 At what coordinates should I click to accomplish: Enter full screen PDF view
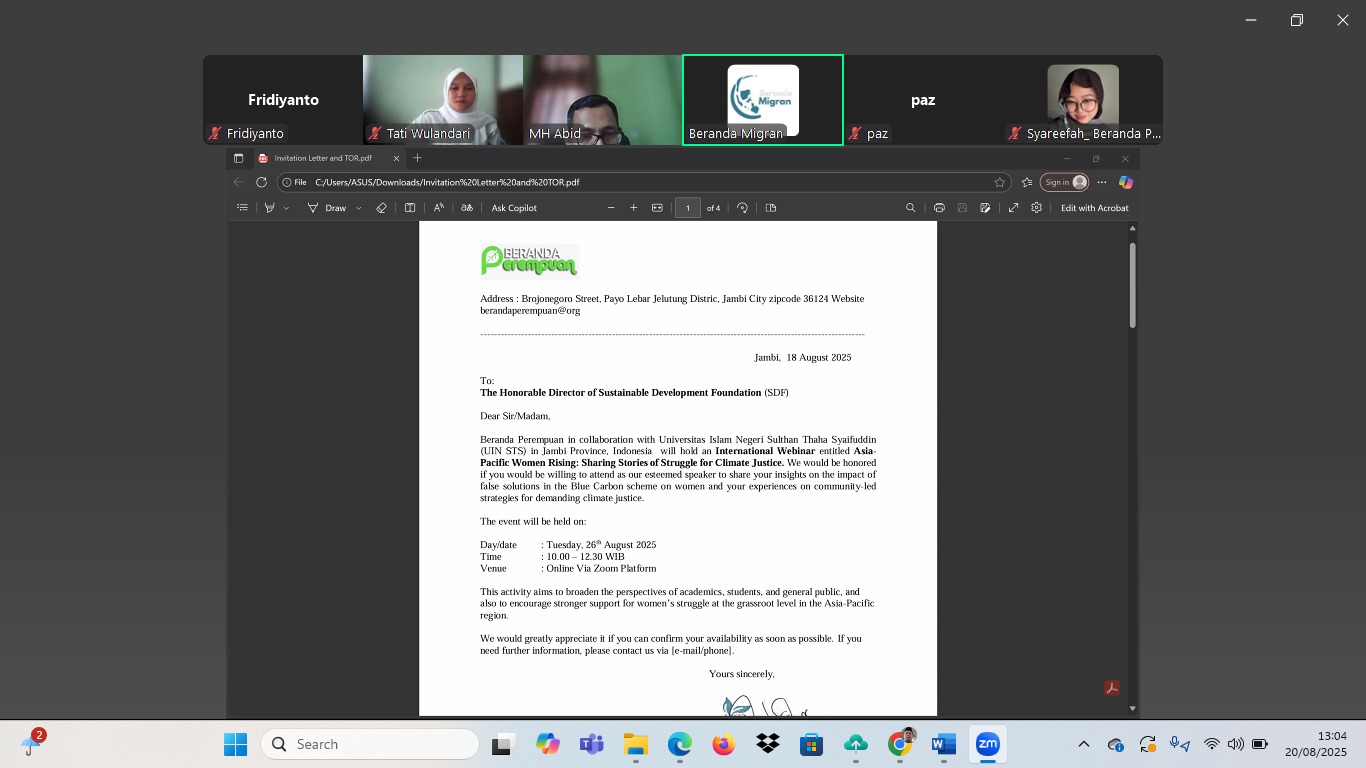pyautogui.click(x=1013, y=208)
